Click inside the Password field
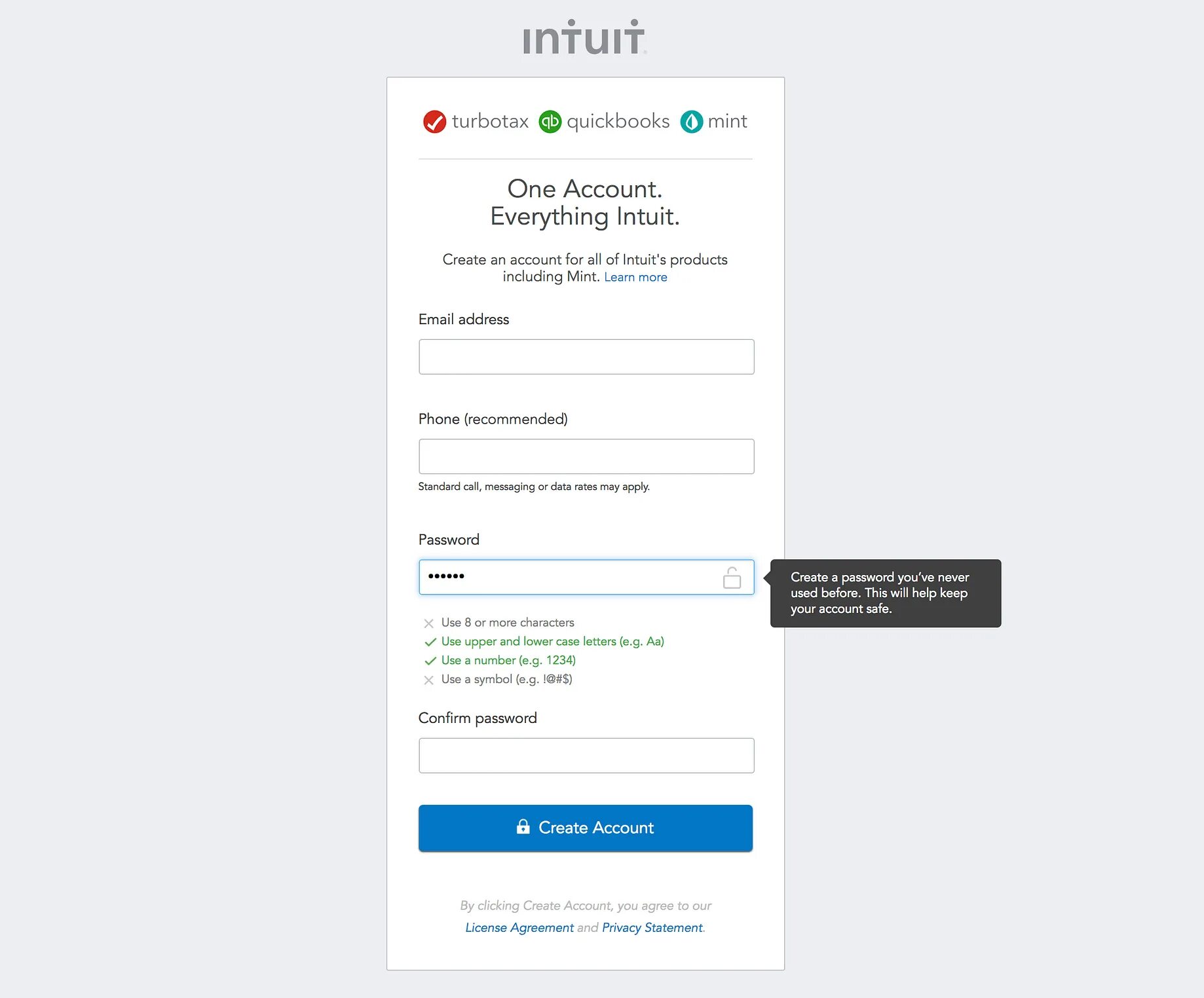Image resolution: width=1204 pixels, height=998 pixels. coord(586,577)
